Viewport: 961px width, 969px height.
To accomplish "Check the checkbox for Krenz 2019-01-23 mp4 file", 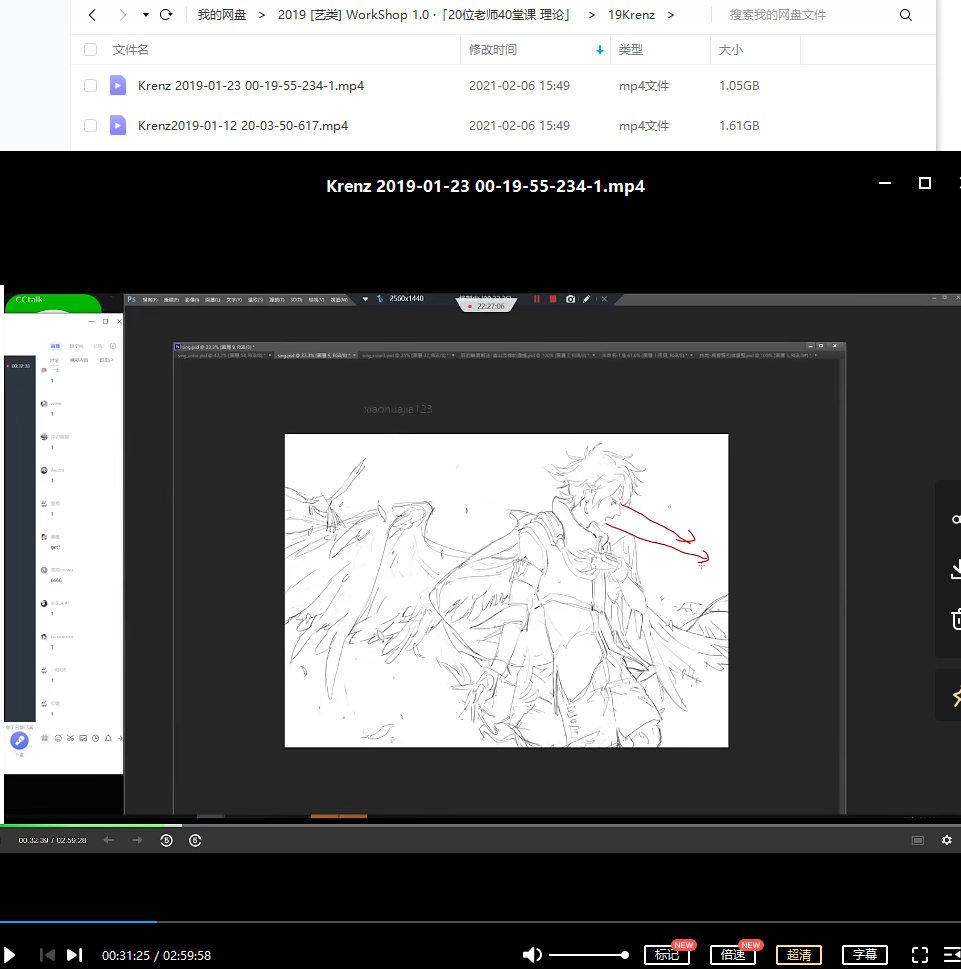I will 90,86.
